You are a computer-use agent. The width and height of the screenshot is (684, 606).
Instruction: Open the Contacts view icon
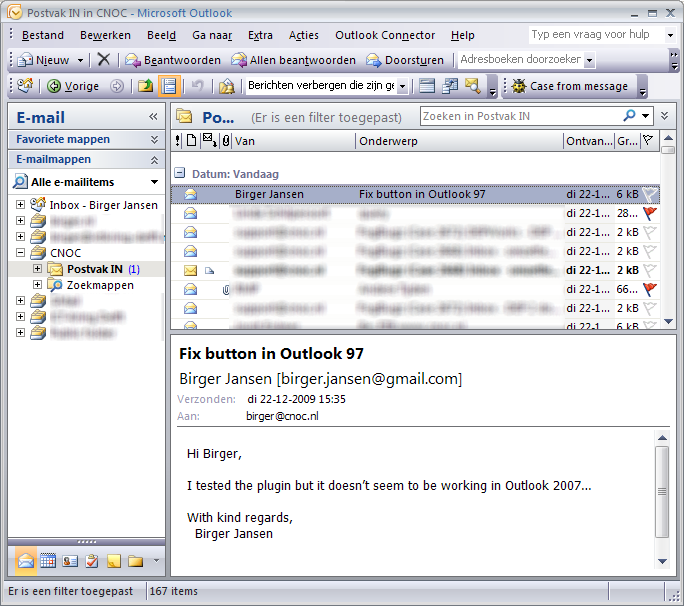[x=70, y=561]
